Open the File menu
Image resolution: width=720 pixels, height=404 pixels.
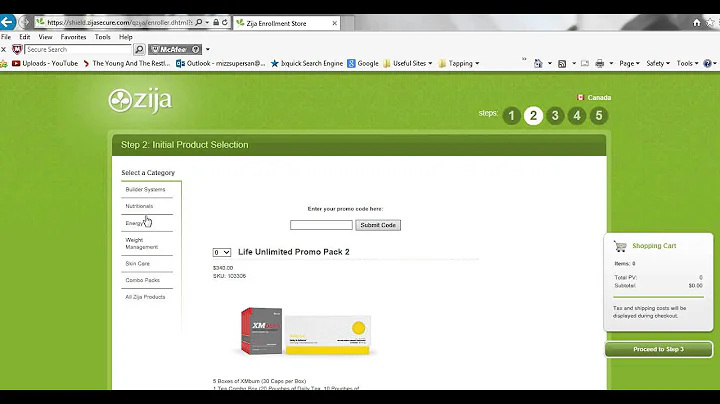click(6, 37)
